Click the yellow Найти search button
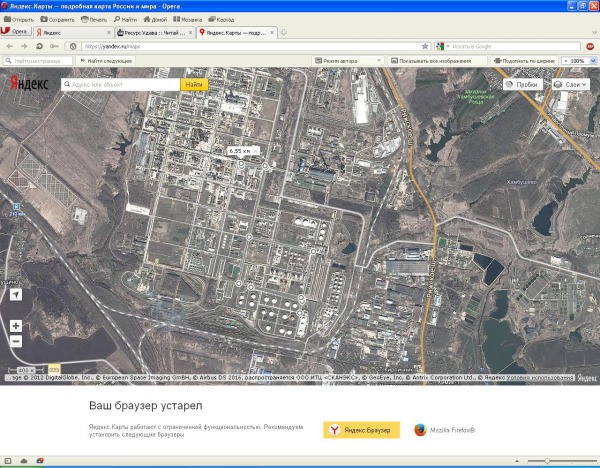 coord(194,85)
